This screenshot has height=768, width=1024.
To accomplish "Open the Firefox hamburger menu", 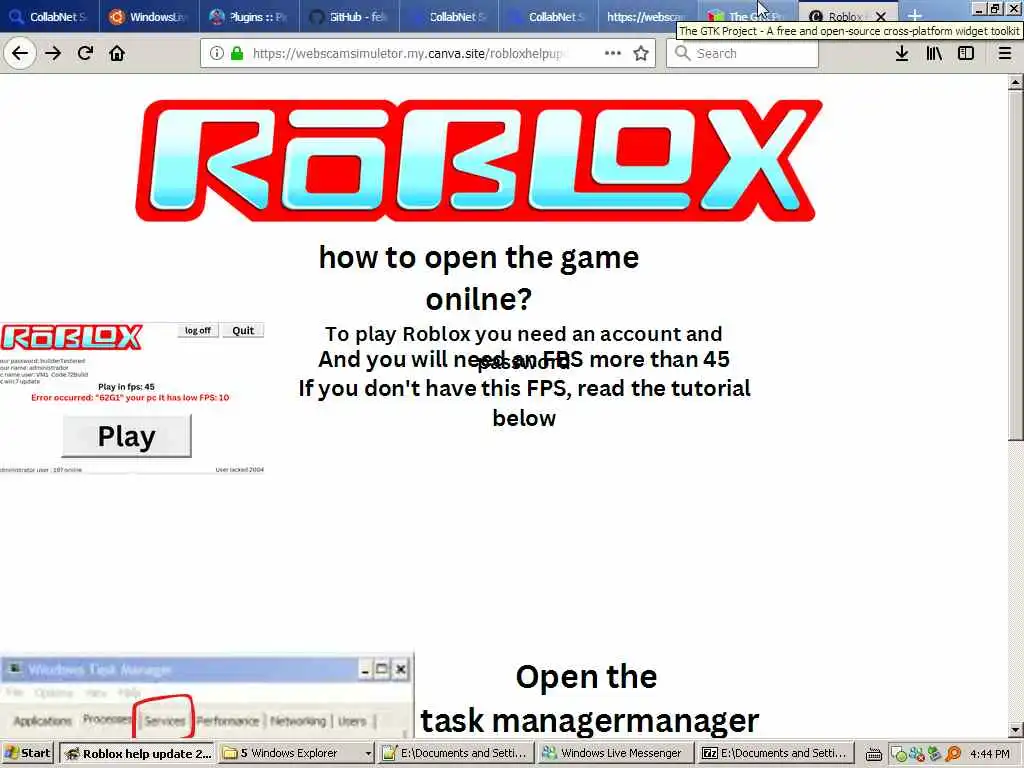I will tap(1004, 53).
